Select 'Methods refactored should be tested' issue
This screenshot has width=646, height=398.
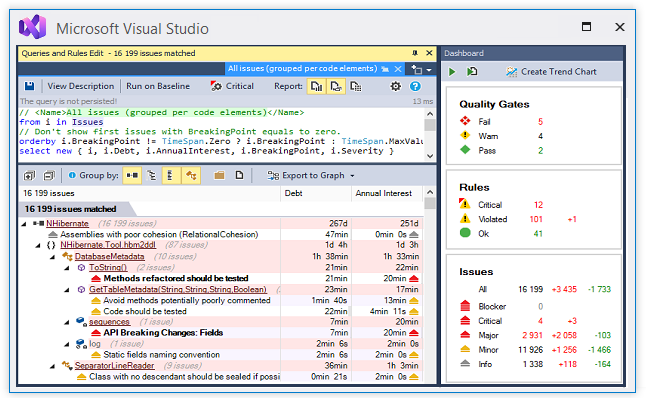pos(176,278)
